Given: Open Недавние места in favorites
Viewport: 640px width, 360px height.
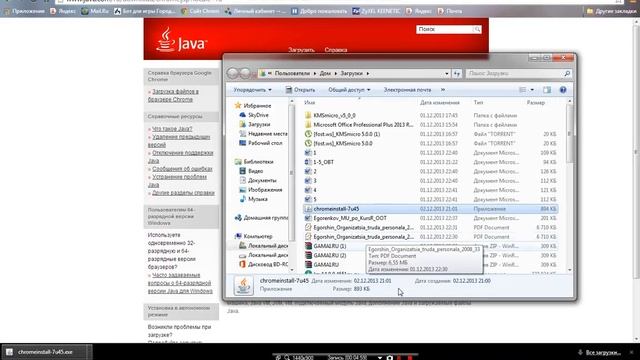Looking at the screenshot, I should 267,134.
